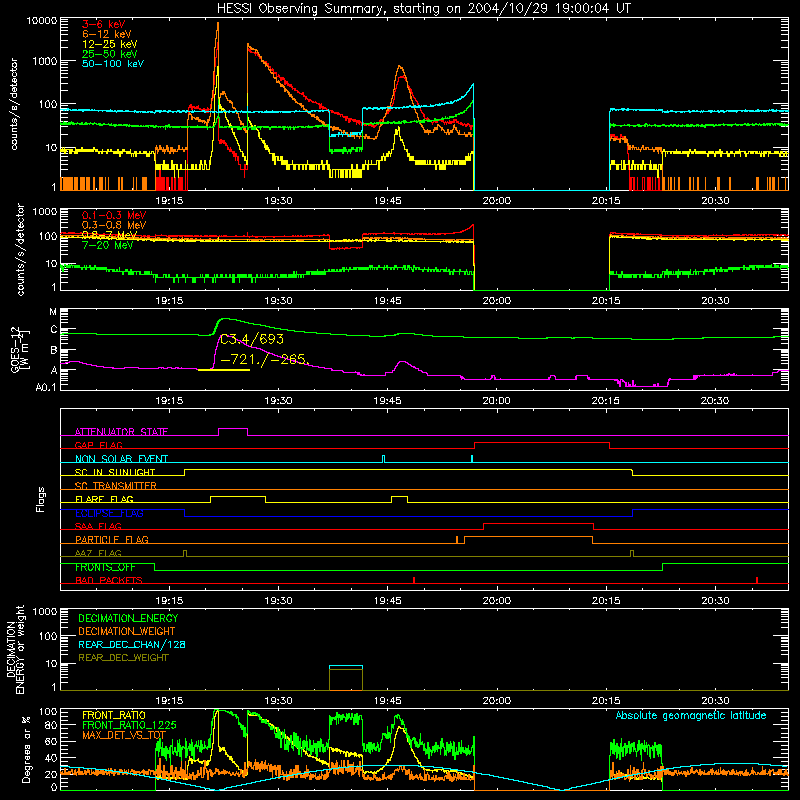The image size is (800, 800).
Task: Click the 20:30 tick under the bottom decimation panel
Action: pyautogui.click(x=715, y=701)
